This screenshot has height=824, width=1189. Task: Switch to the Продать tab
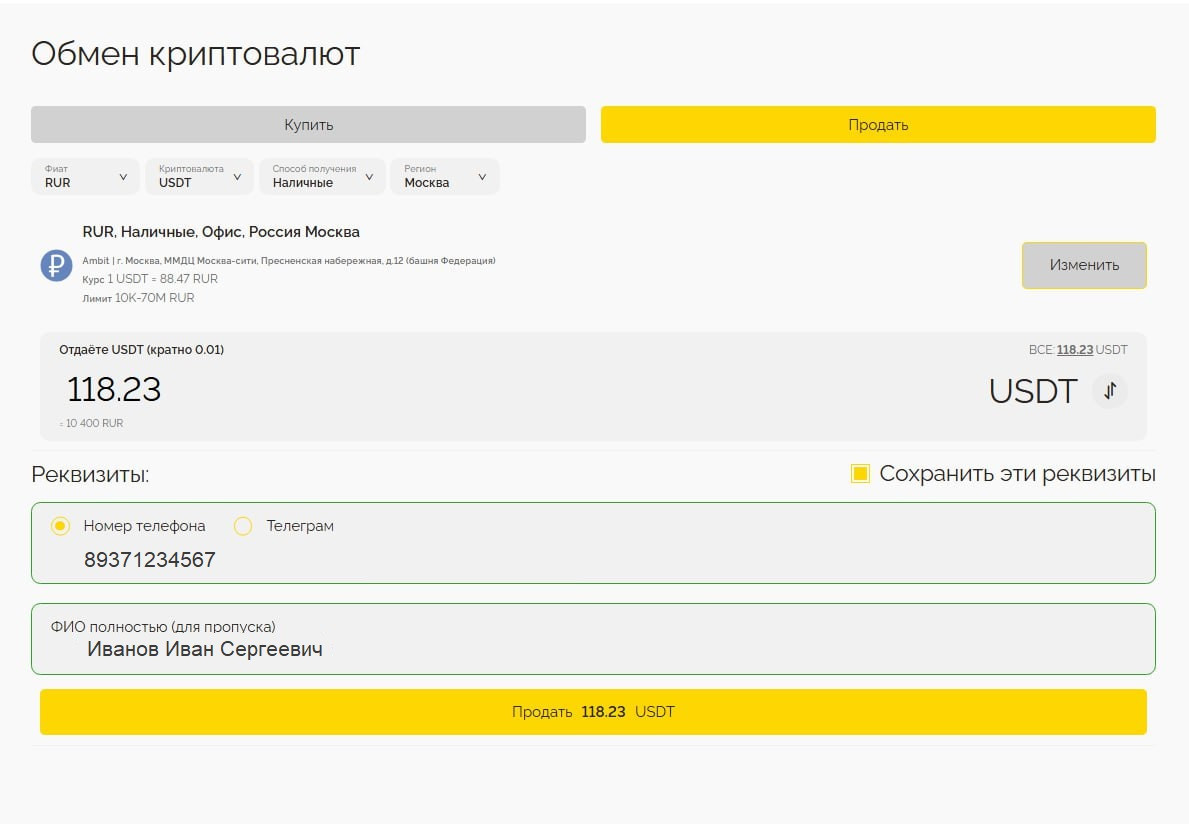pos(878,125)
